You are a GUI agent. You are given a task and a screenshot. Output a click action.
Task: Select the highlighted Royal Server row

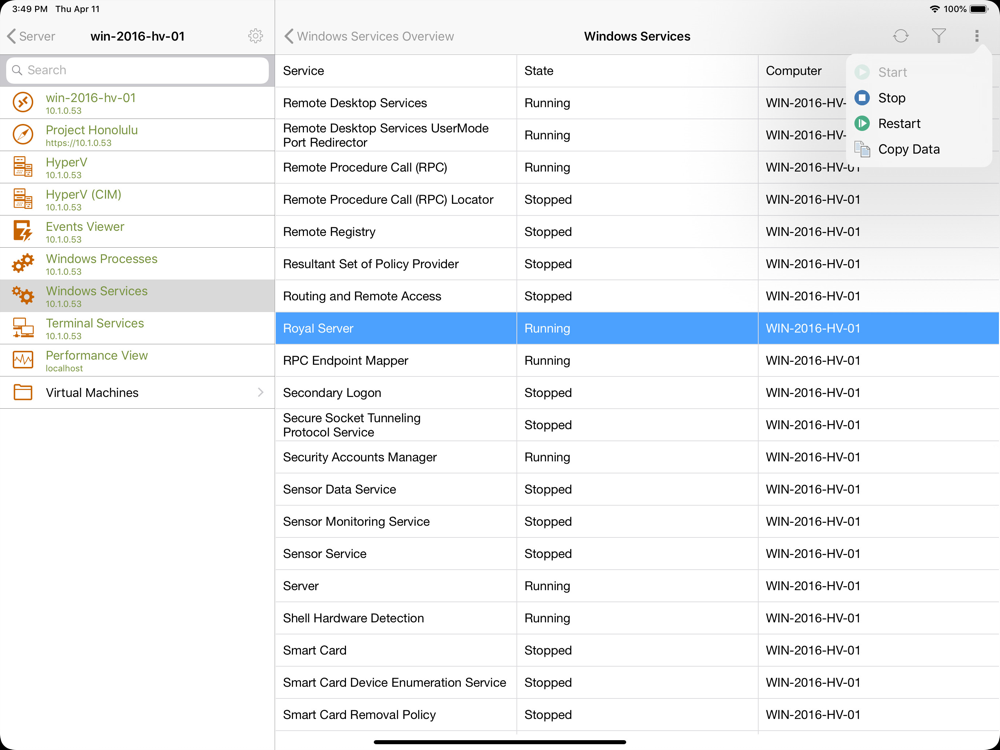pos(637,328)
